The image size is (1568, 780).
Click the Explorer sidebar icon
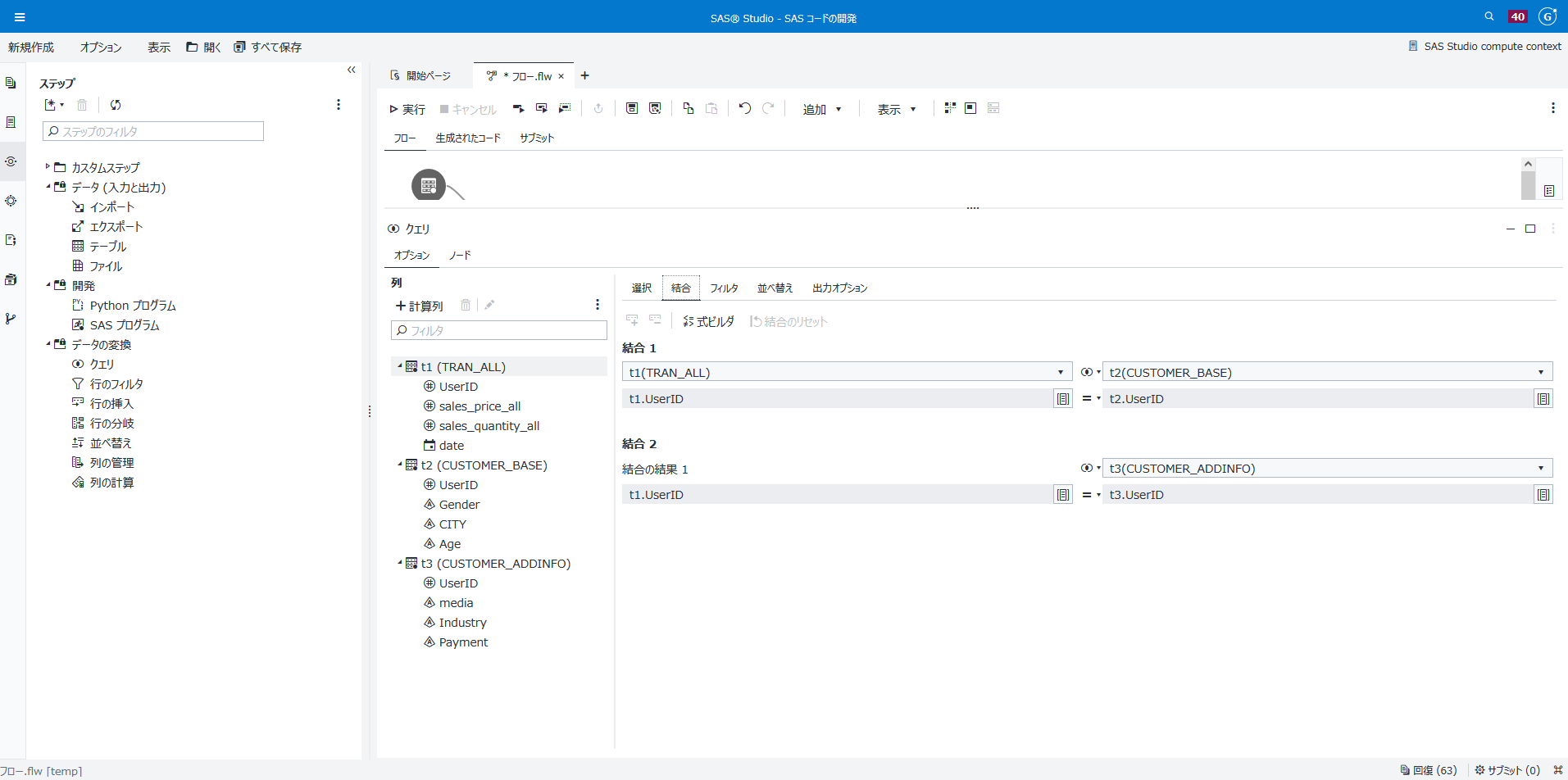(x=11, y=83)
